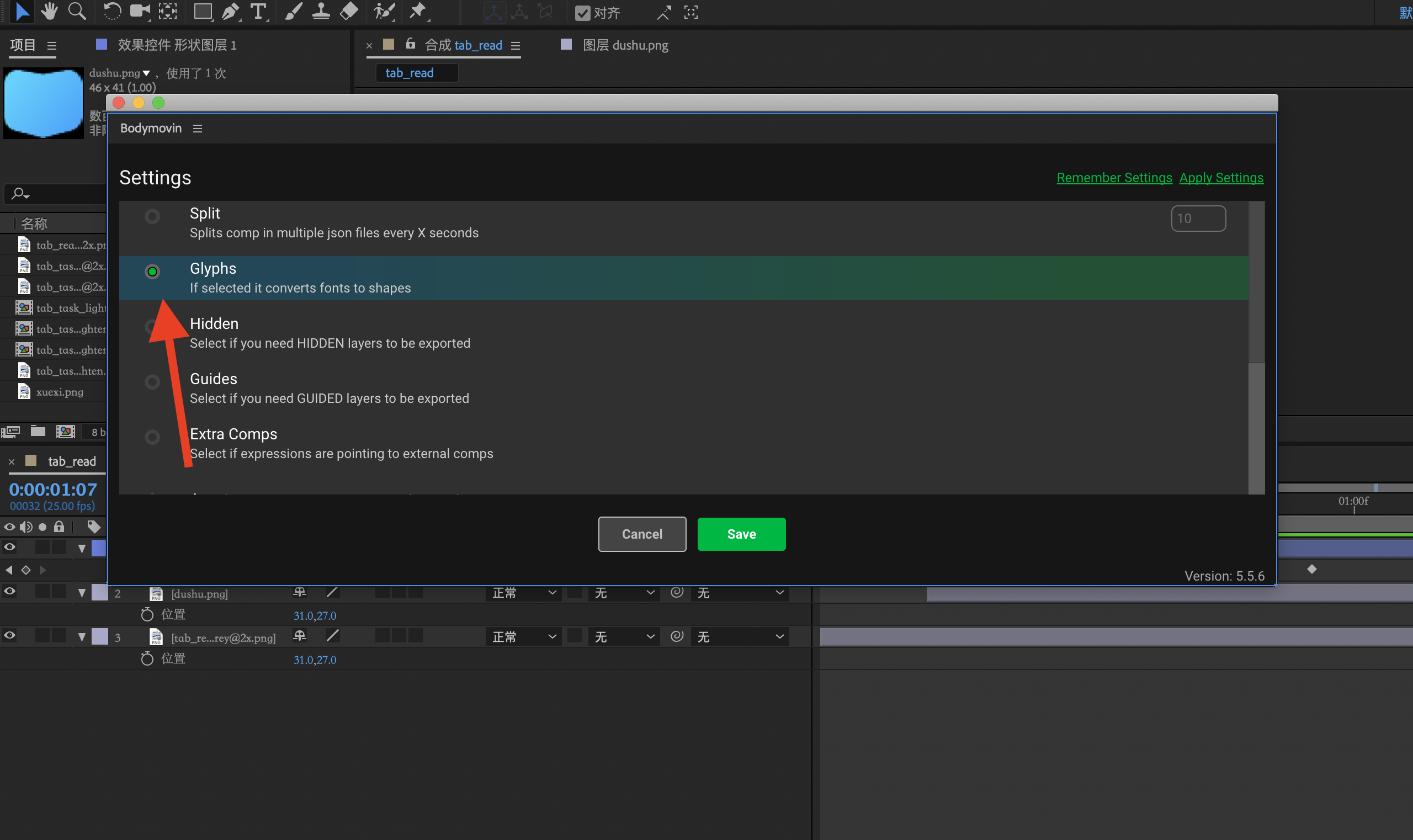Select the Brush tool

click(x=293, y=12)
